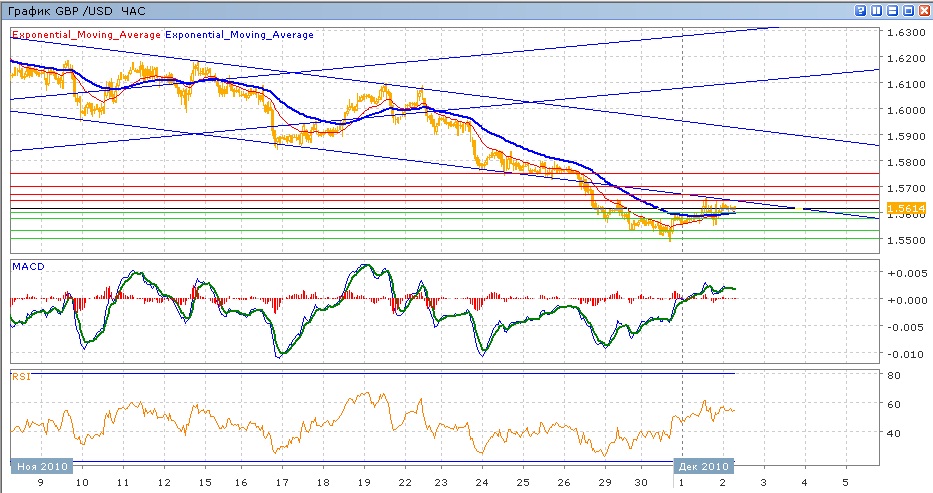Click the 1.5700 price axis label
The height and width of the screenshot is (493, 933).
pos(906,188)
